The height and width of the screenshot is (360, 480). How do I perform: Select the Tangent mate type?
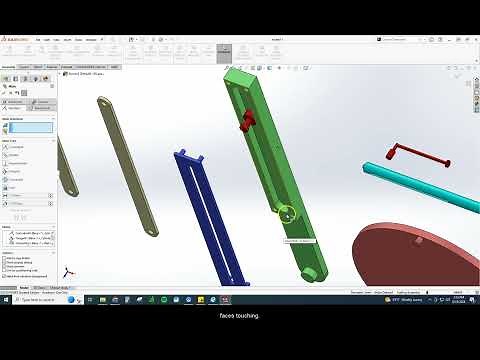[12, 171]
